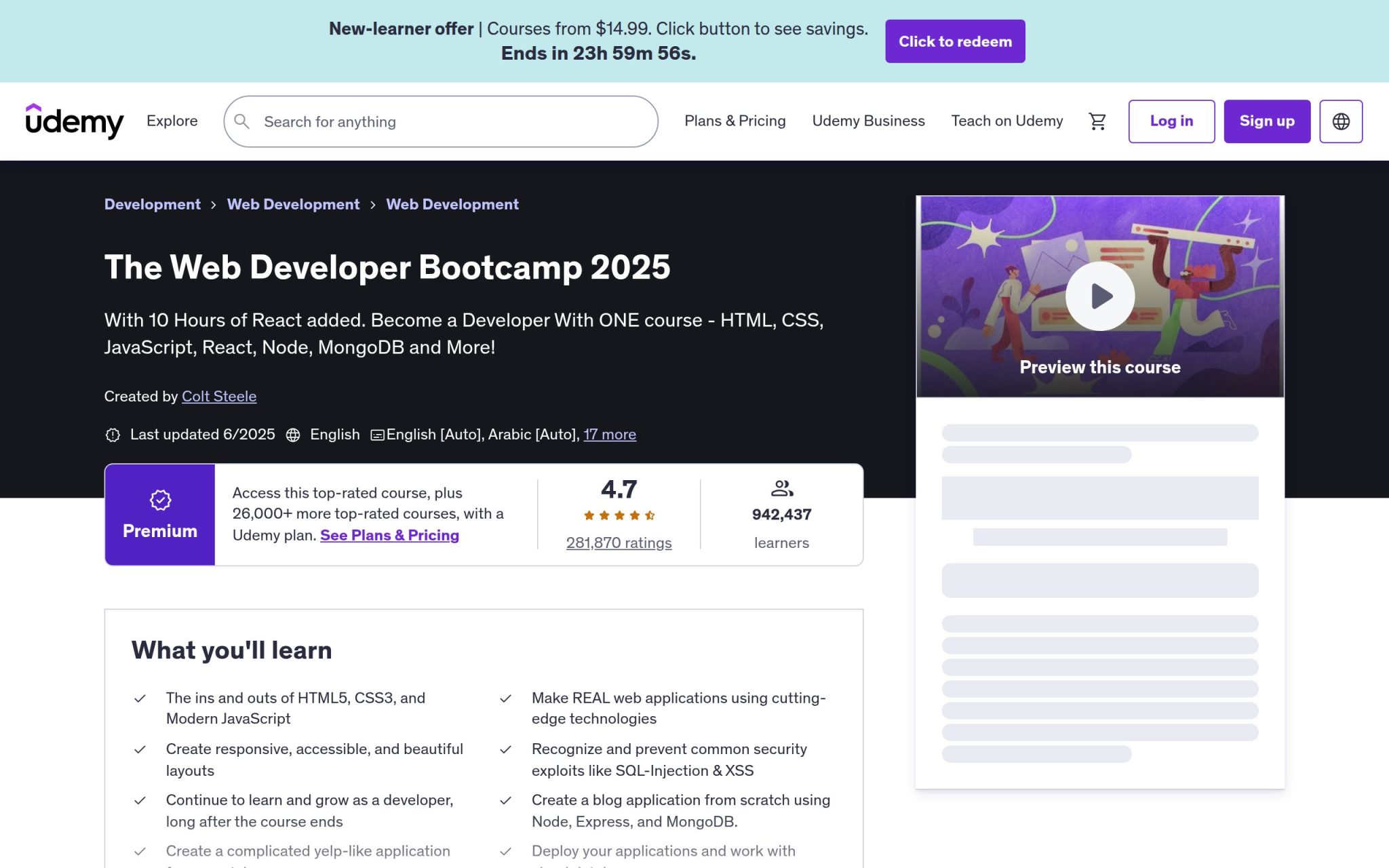This screenshot has width=1389, height=868.
Task: Click the Udemy logo
Action: 75,121
